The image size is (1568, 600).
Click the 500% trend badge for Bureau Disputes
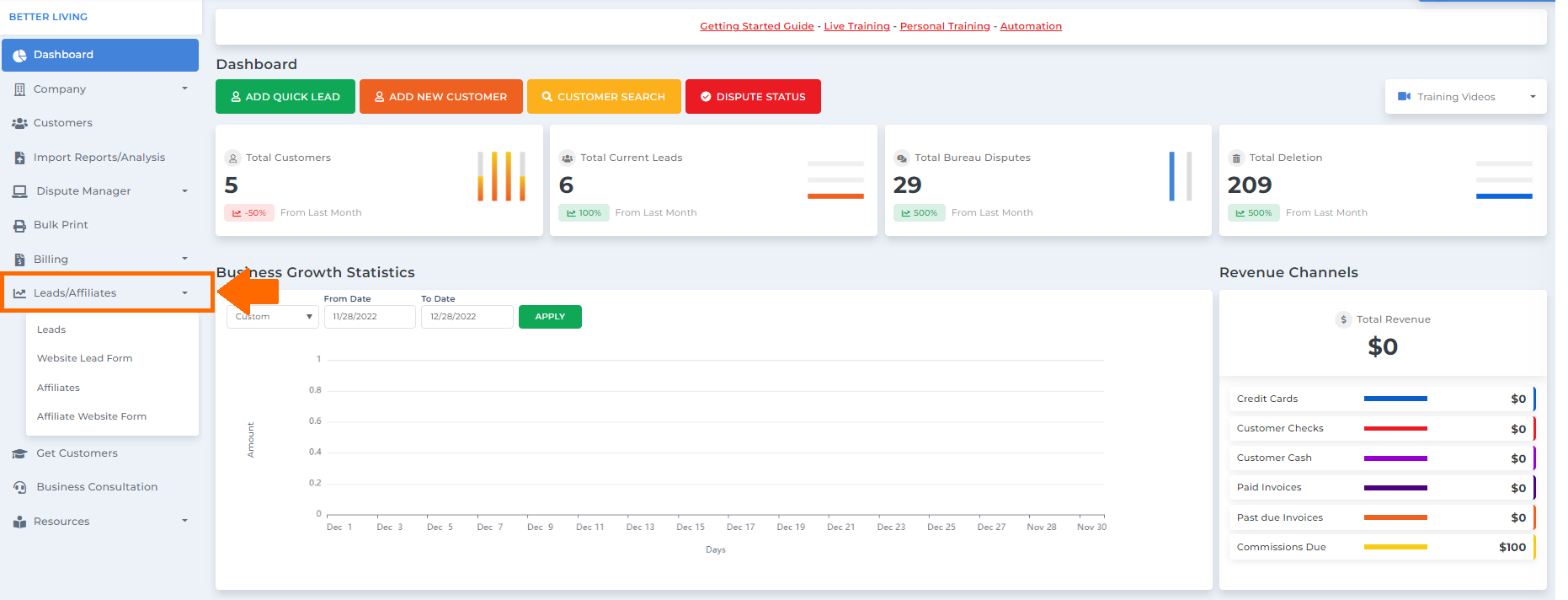(920, 213)
